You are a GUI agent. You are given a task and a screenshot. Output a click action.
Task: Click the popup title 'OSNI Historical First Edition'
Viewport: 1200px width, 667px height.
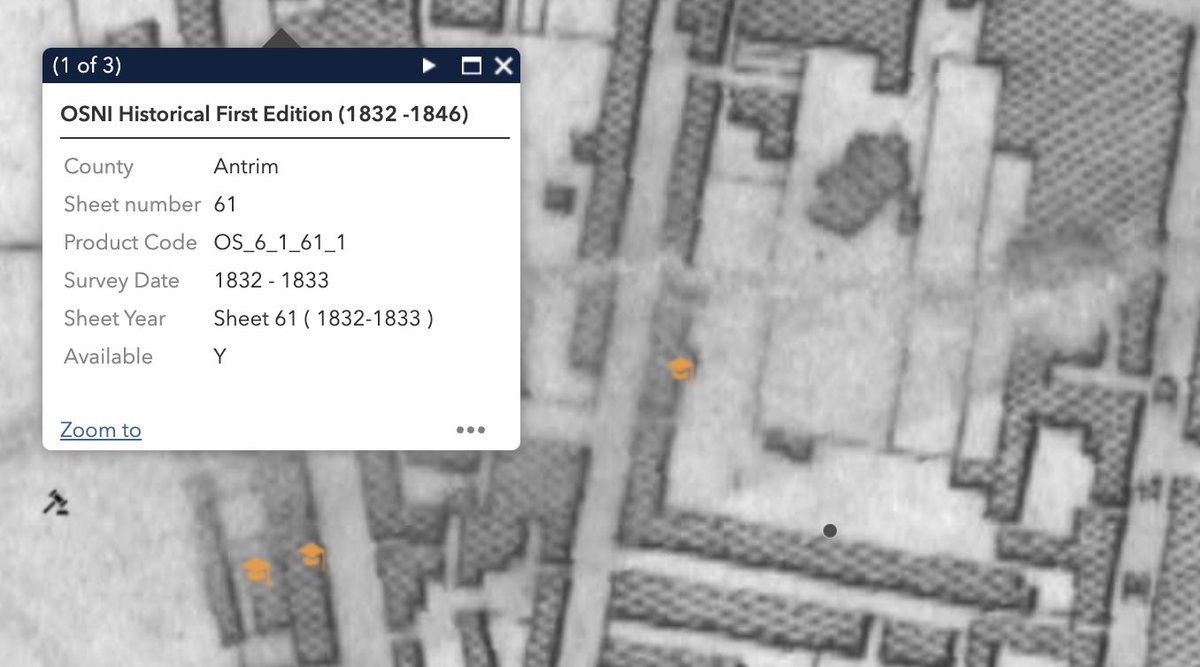pyautogui.click(x=265, y=114)
